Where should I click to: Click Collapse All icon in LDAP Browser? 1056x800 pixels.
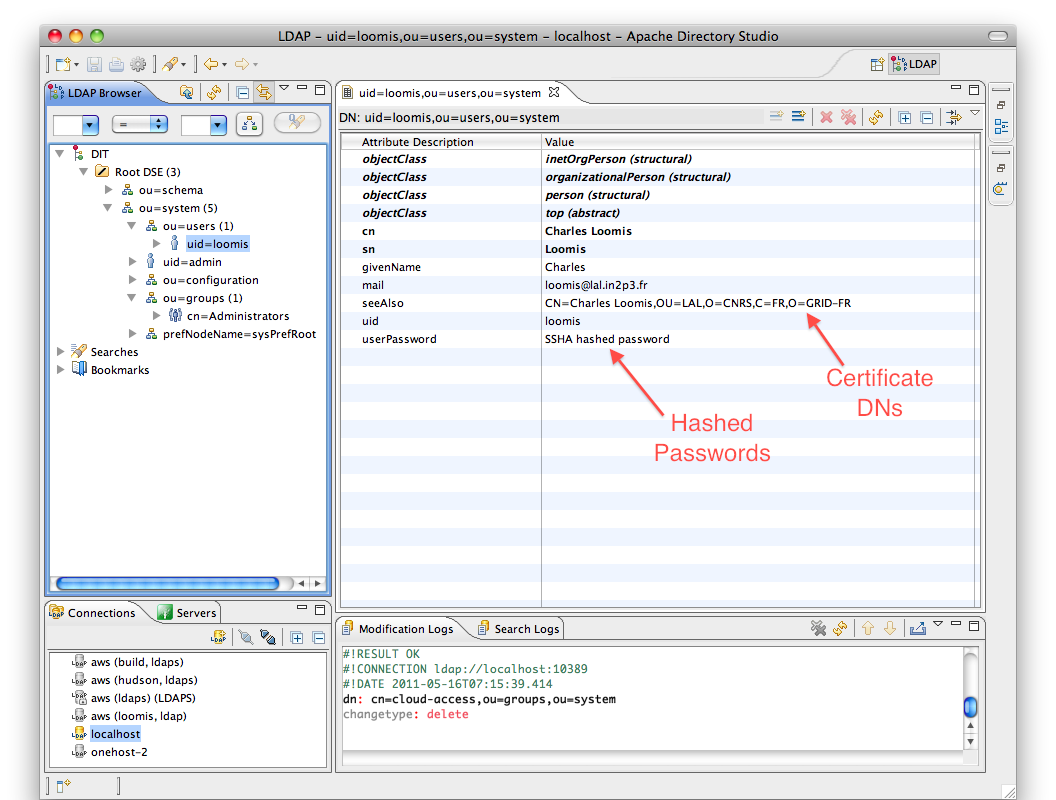(x=242, y=92)
